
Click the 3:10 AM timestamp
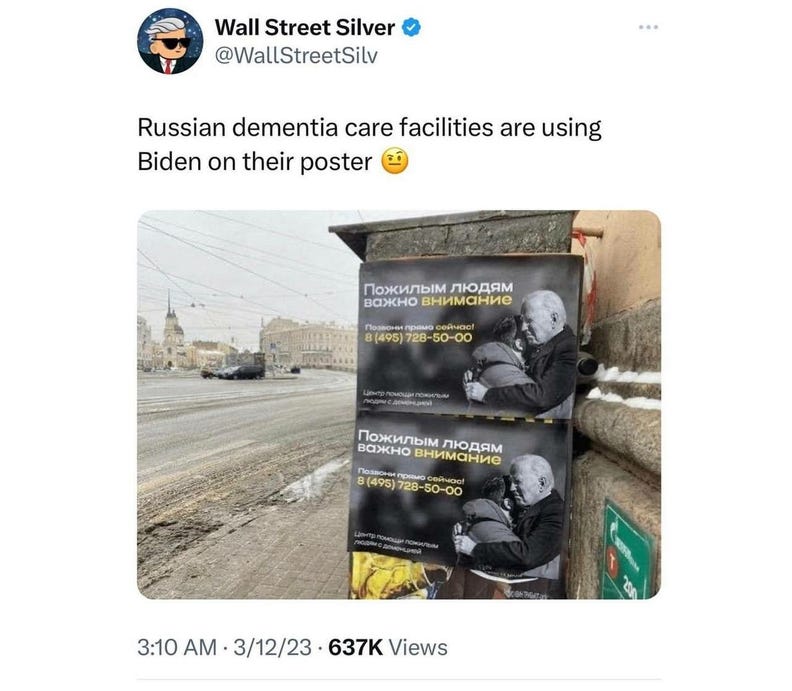pos(177,648)
